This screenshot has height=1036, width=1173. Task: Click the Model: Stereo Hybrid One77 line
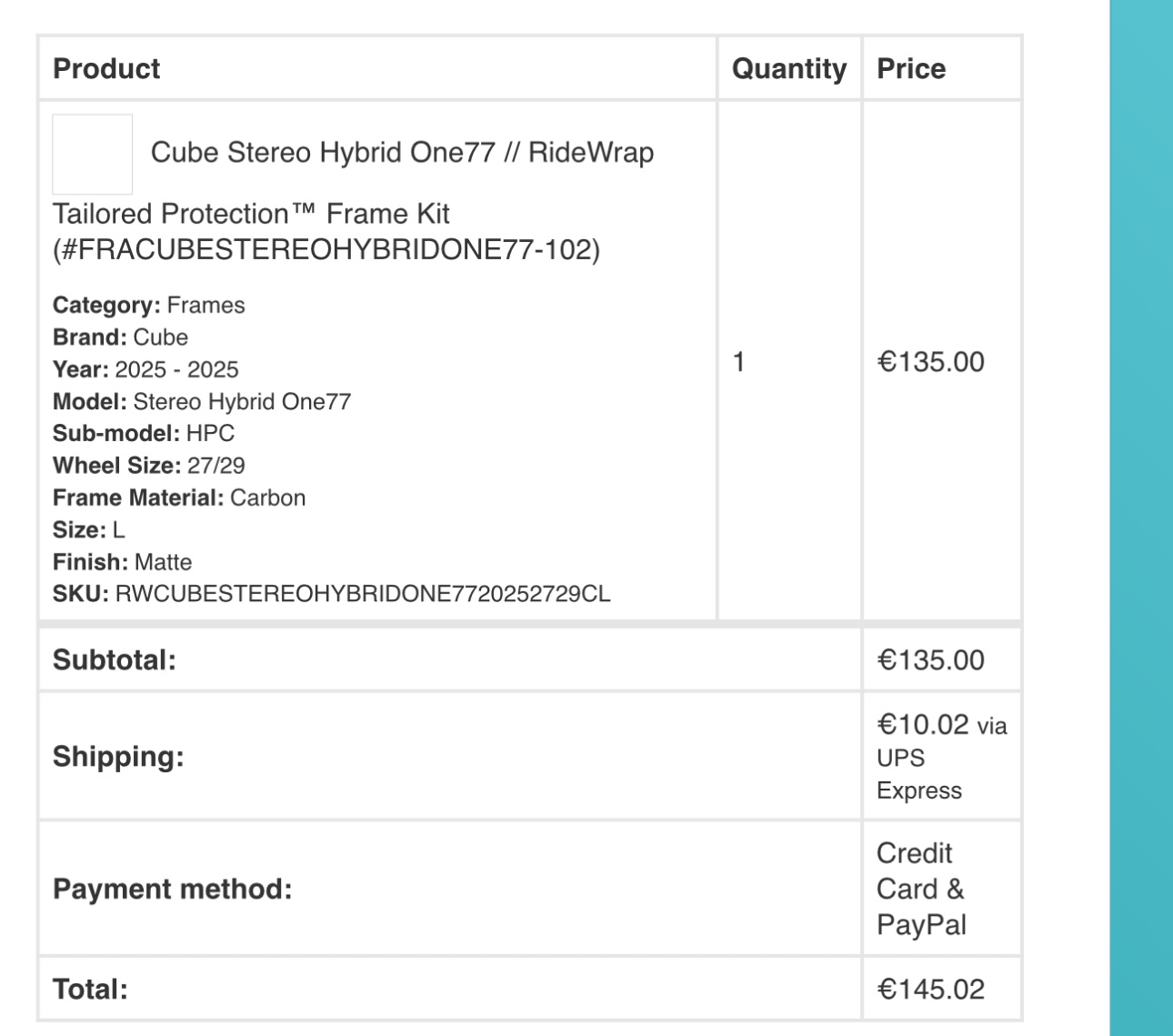click(202, 401)
